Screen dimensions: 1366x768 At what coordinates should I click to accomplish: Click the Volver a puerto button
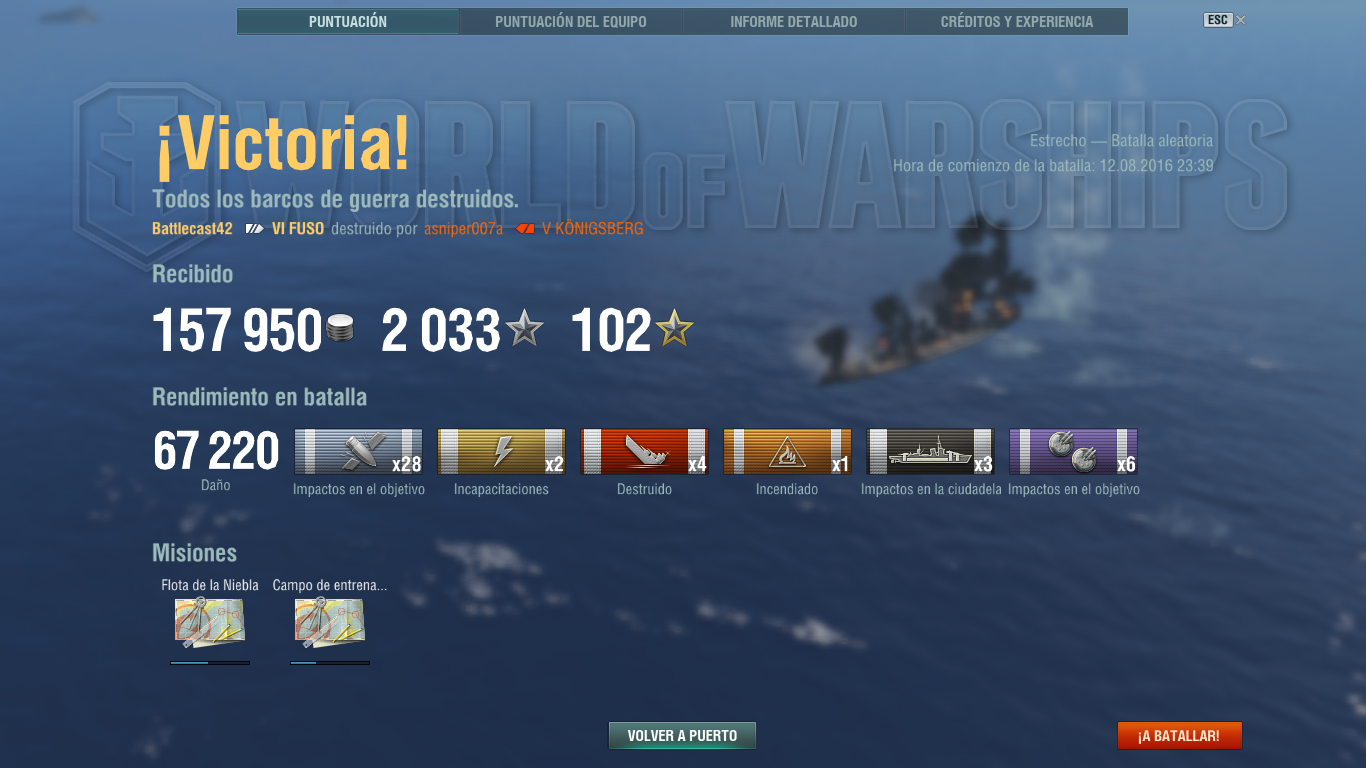[682, 736]
